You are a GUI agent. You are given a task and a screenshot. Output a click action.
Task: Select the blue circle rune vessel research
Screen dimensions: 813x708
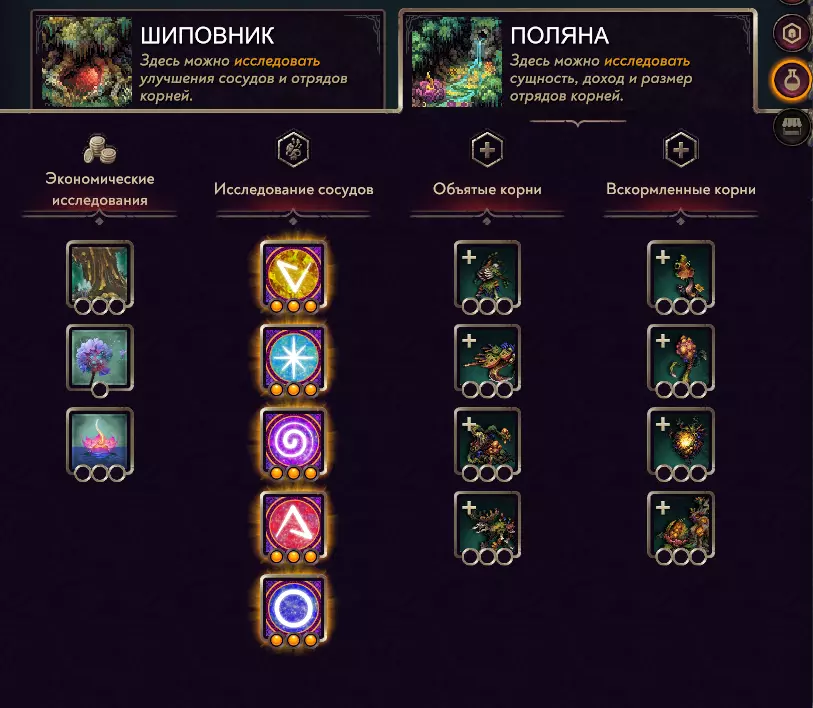click(x=293, y=609)
